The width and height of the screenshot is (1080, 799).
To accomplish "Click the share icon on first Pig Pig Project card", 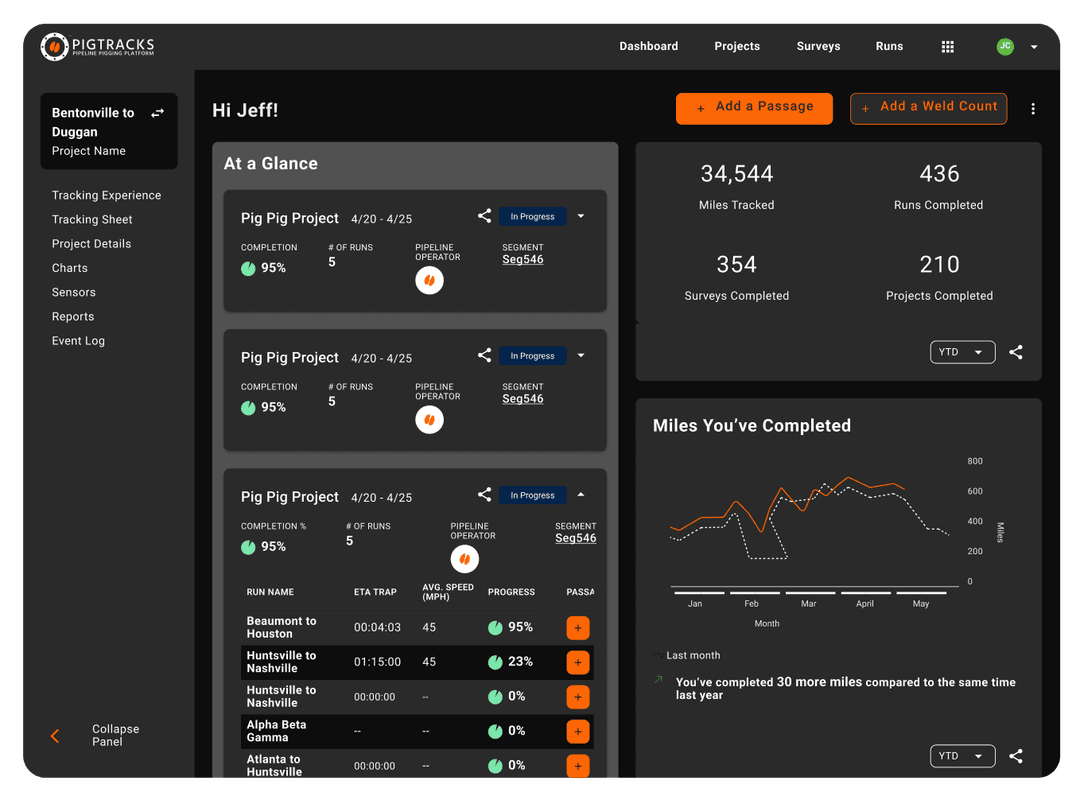I will point(484,216).
